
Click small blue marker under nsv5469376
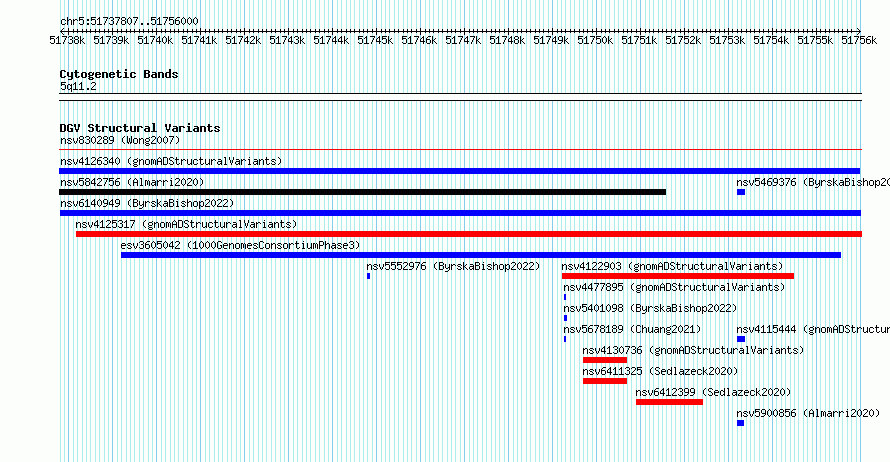pos(741,192)
